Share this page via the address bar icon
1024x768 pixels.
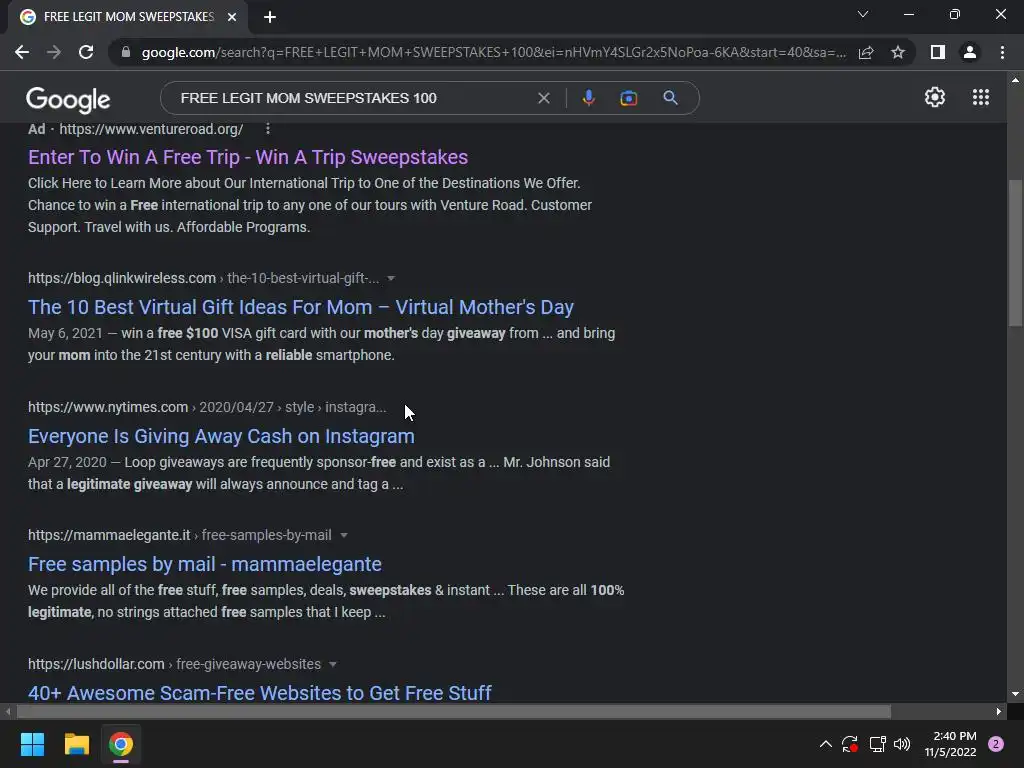(x=866, y=52)
